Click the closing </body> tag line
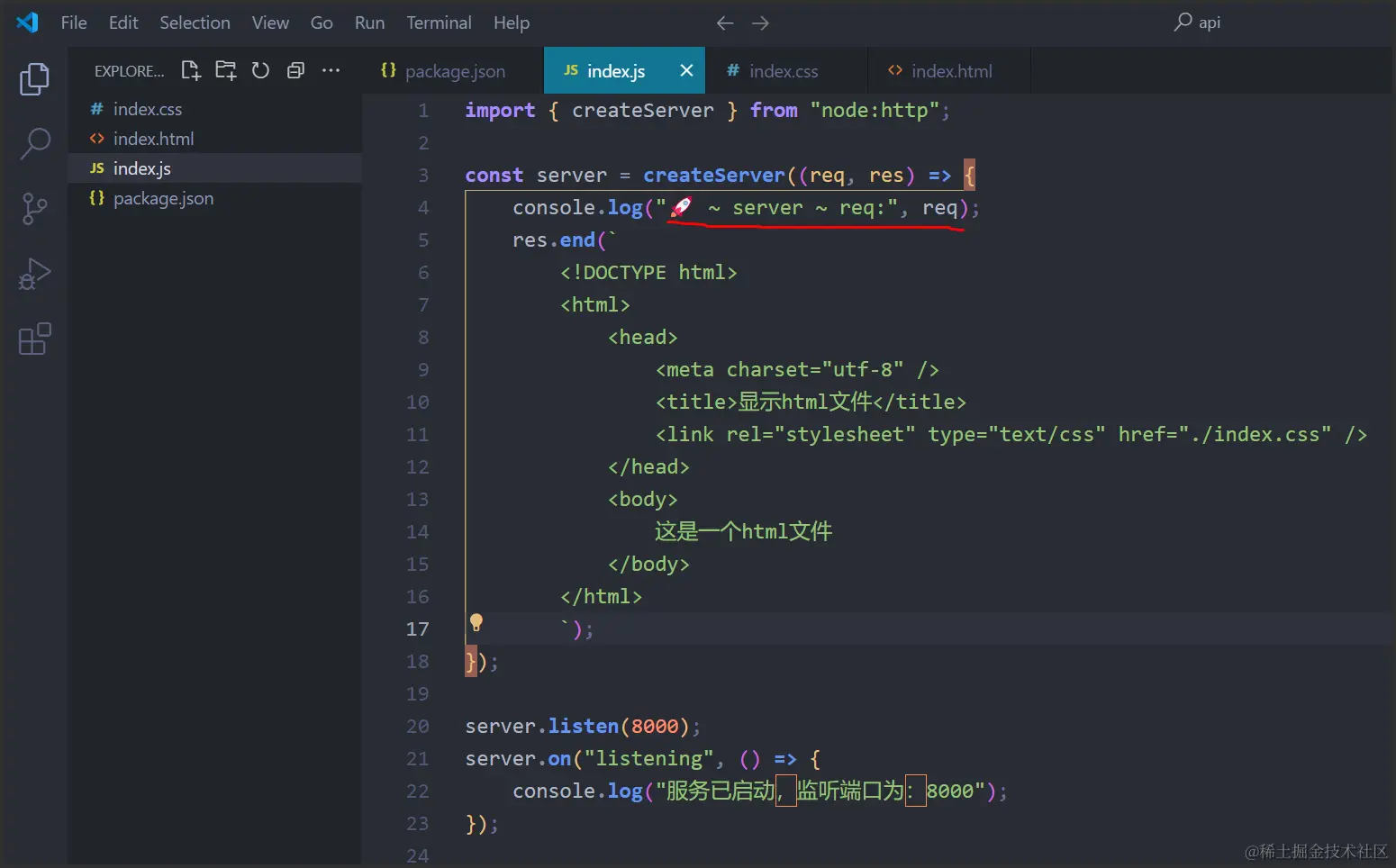The width and height of the screenshot is (1396, 868). [x=648, y=565]
